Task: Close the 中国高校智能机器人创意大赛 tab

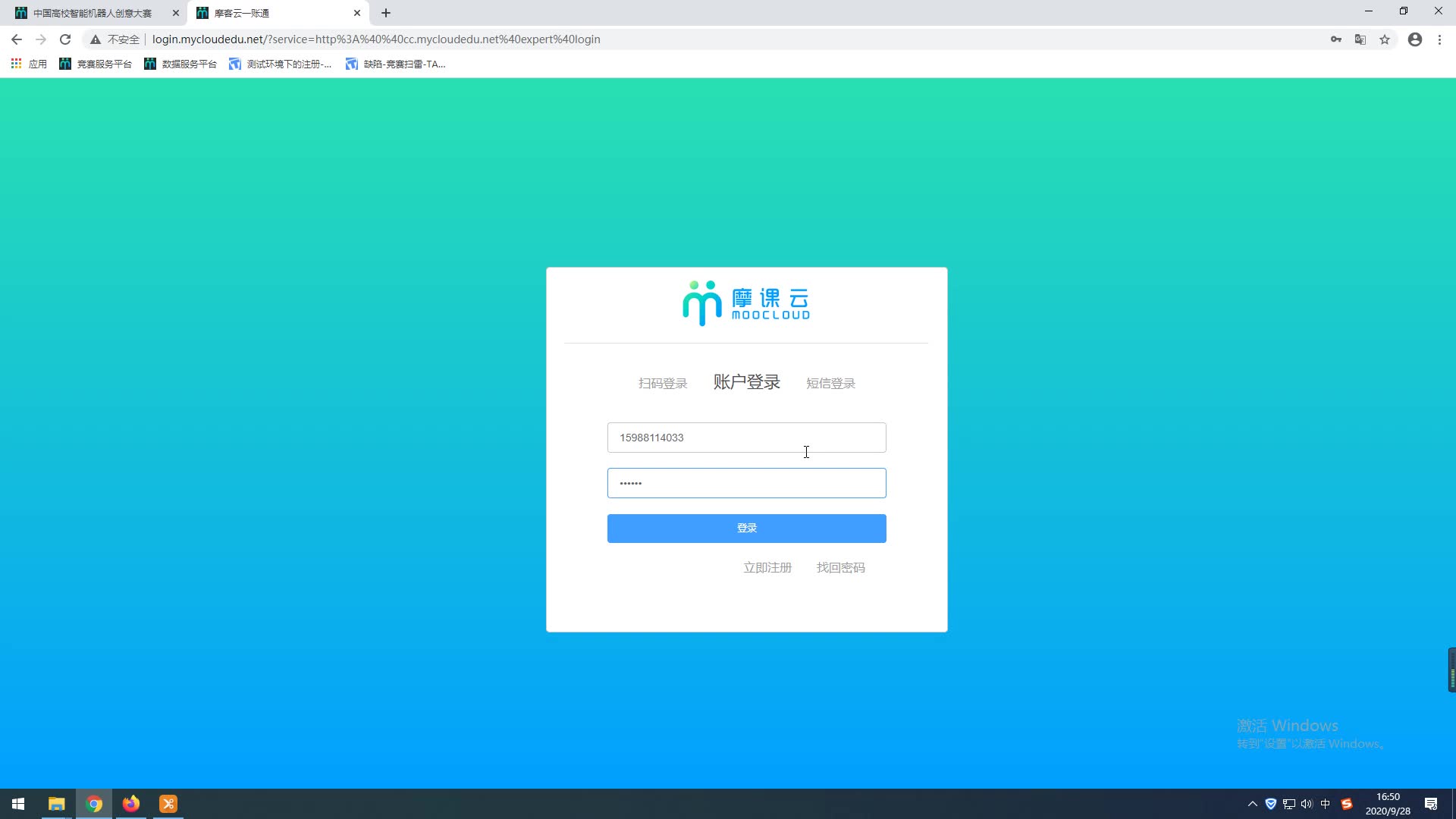Action: (x=176, y=13)
